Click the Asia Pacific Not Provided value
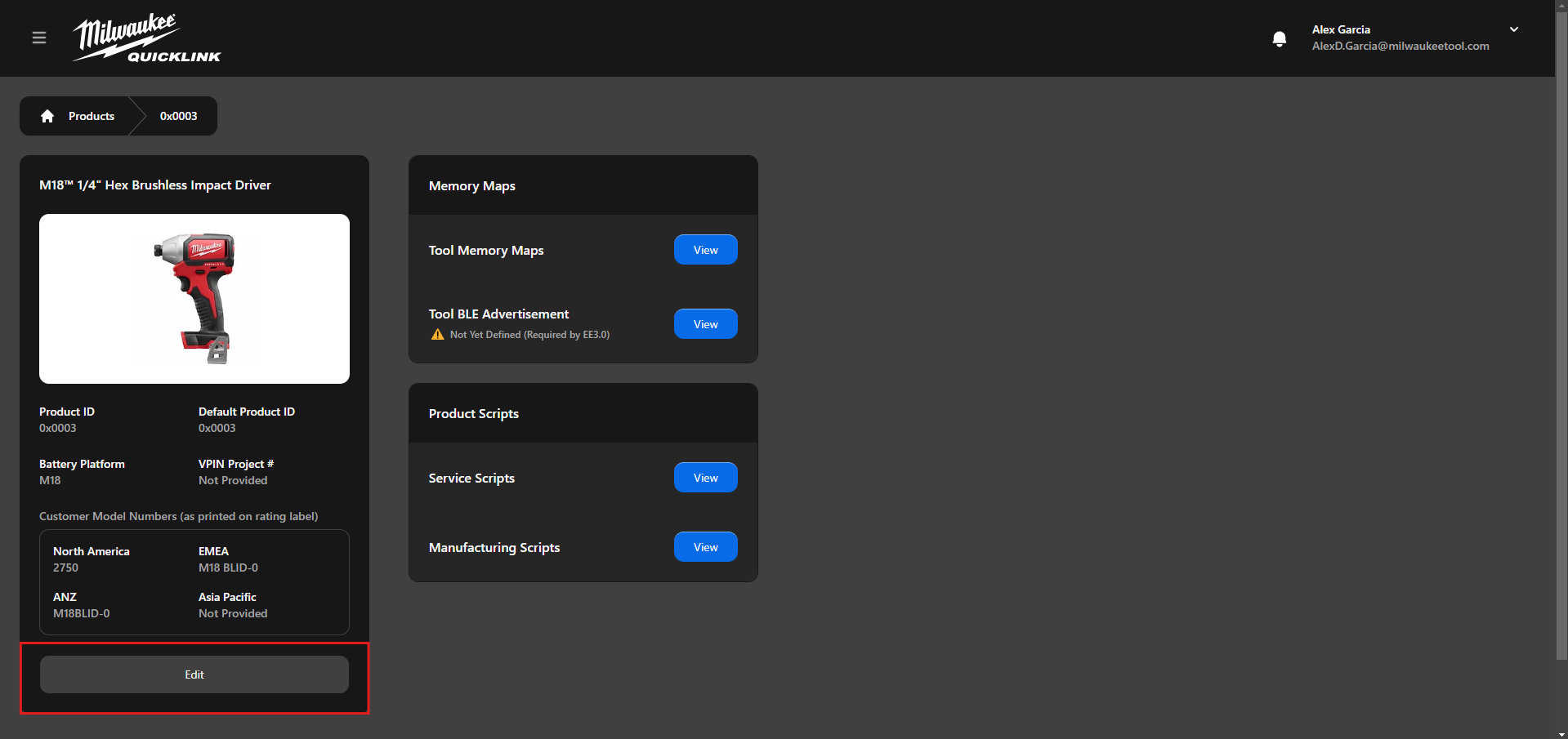This screenshot has height=739, width=1568. (x=233, y=613)
